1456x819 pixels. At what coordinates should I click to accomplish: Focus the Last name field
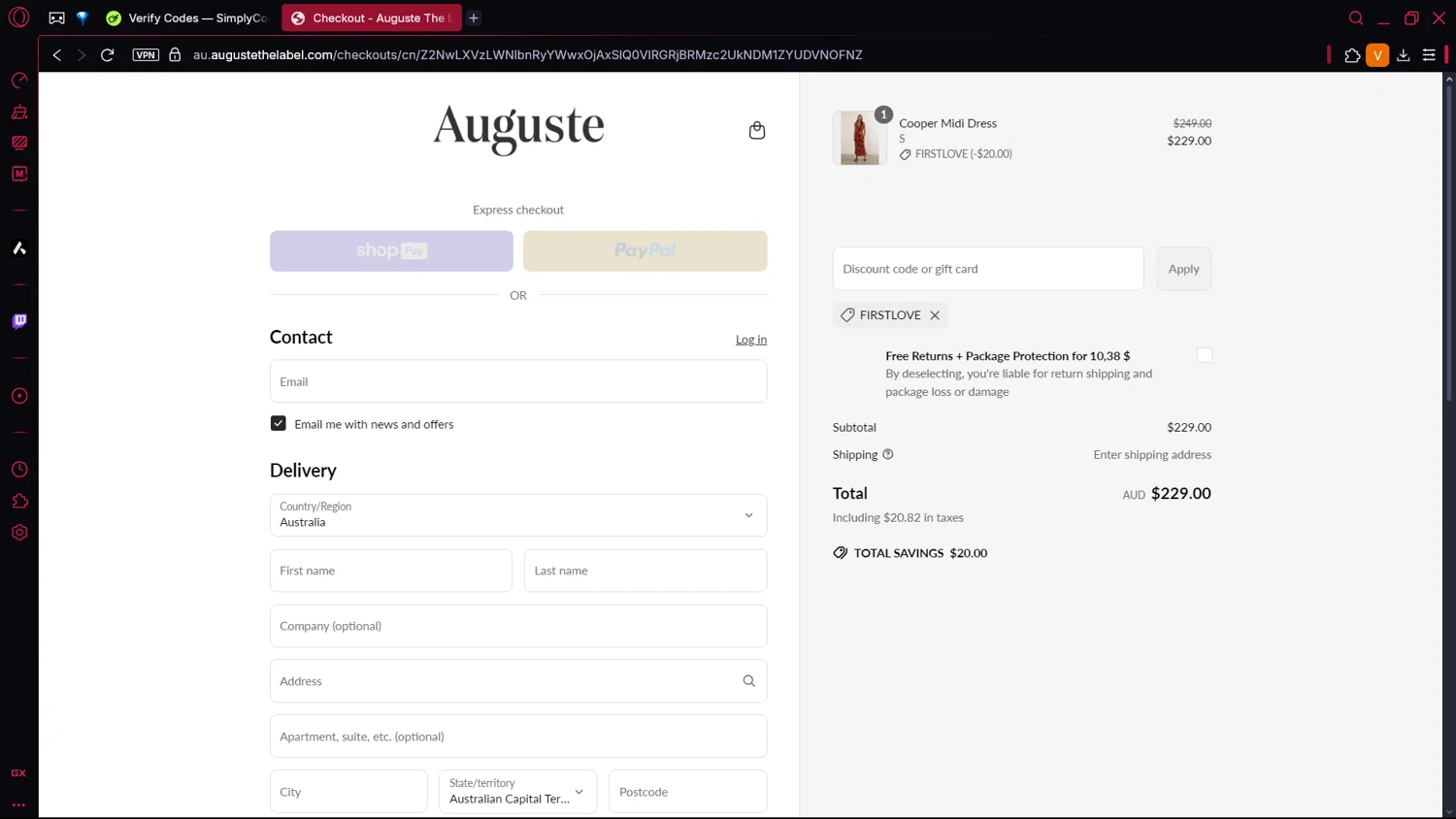click(645, 571)
